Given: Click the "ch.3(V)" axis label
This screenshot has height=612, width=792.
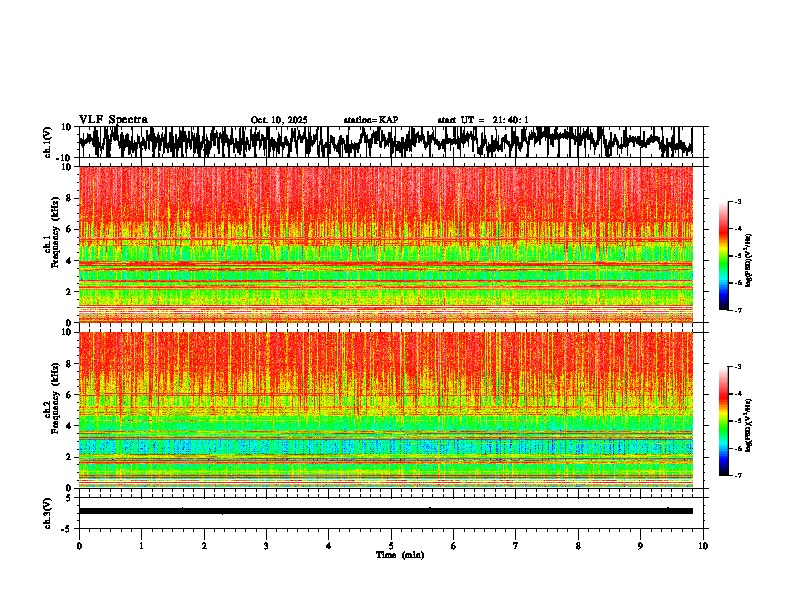Looking at the screenshot, I should 48,513.
